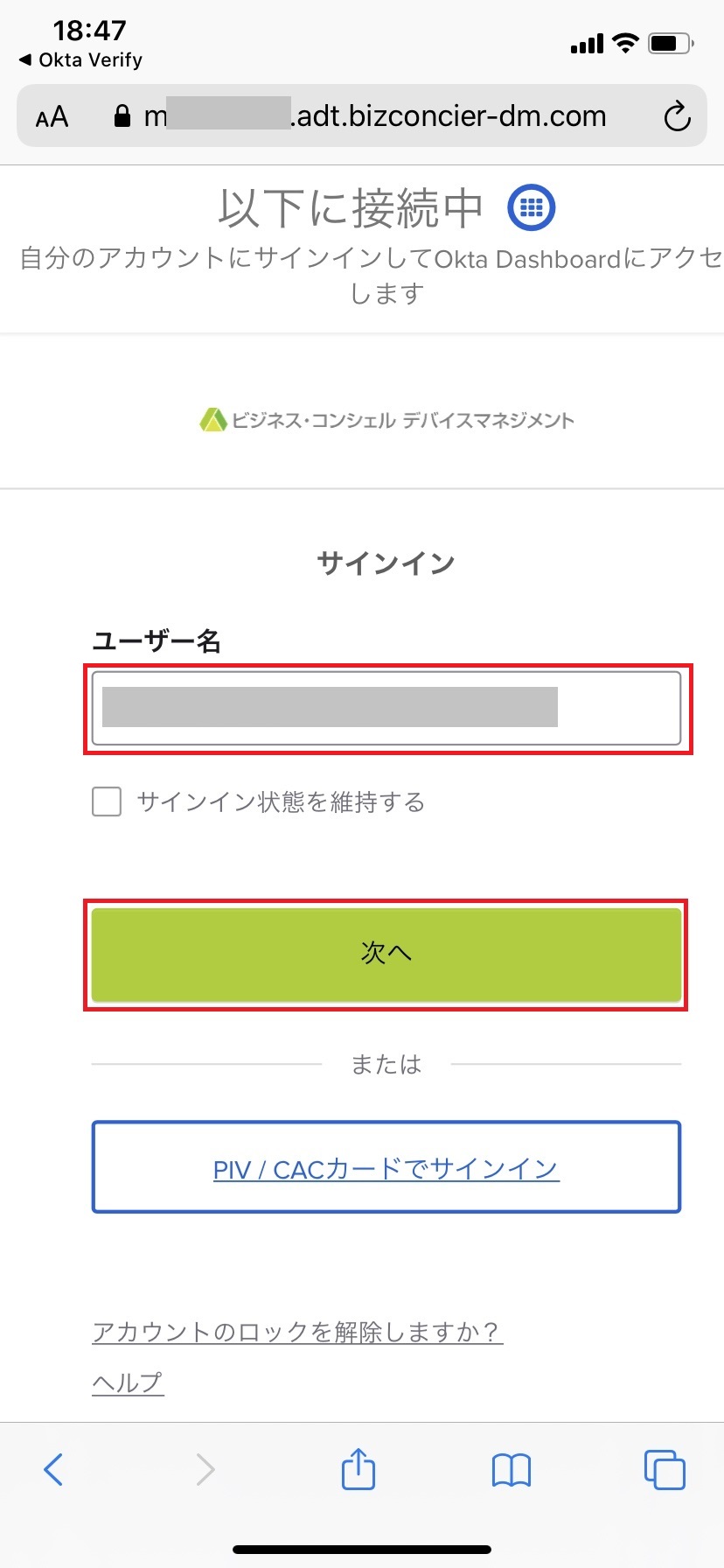Screen dimensions: 724x1568
Task: Tap the Safari reload page icon
Action: click(x=677, y=116)
